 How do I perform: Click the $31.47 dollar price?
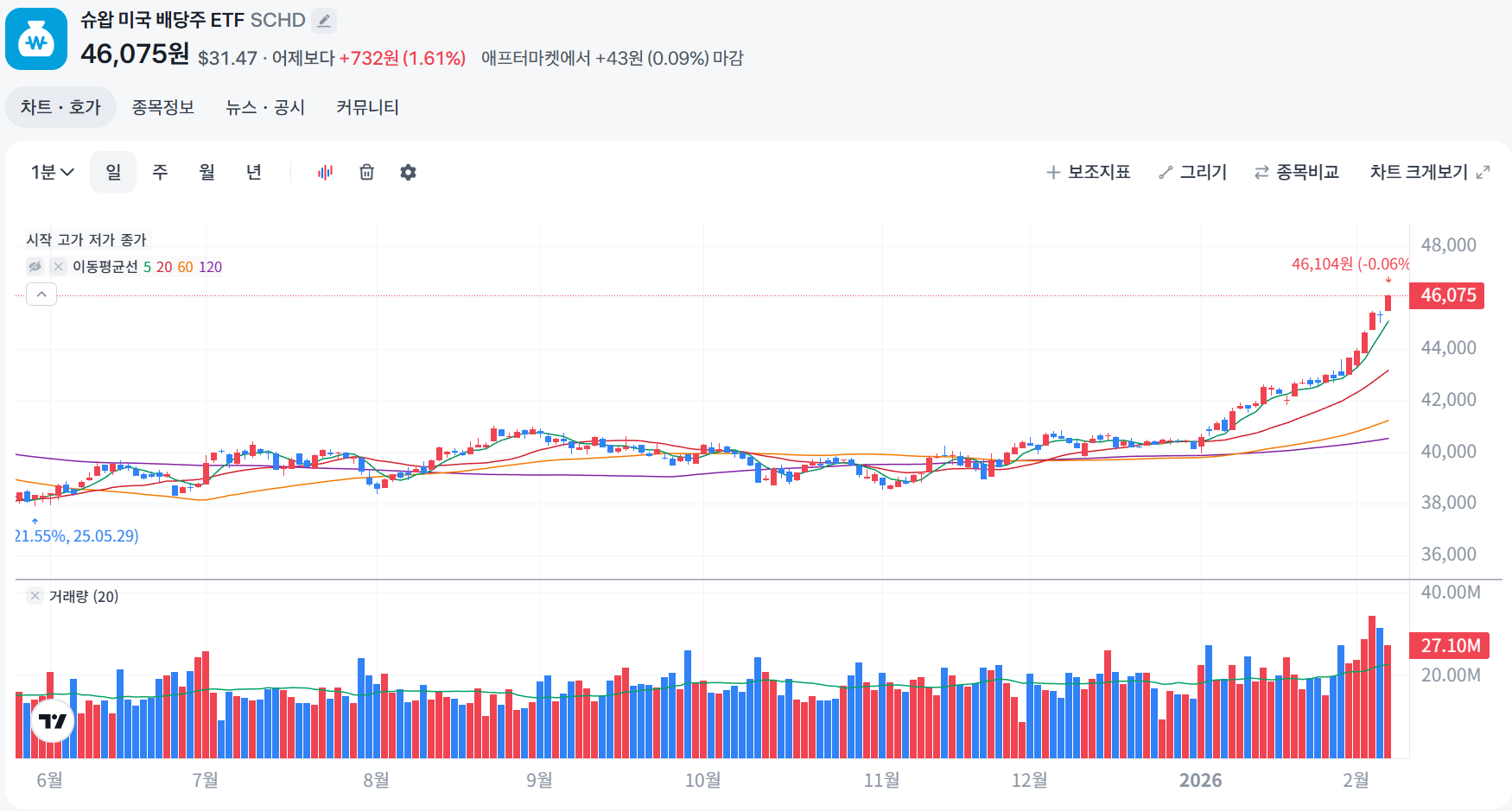[227, 58]
